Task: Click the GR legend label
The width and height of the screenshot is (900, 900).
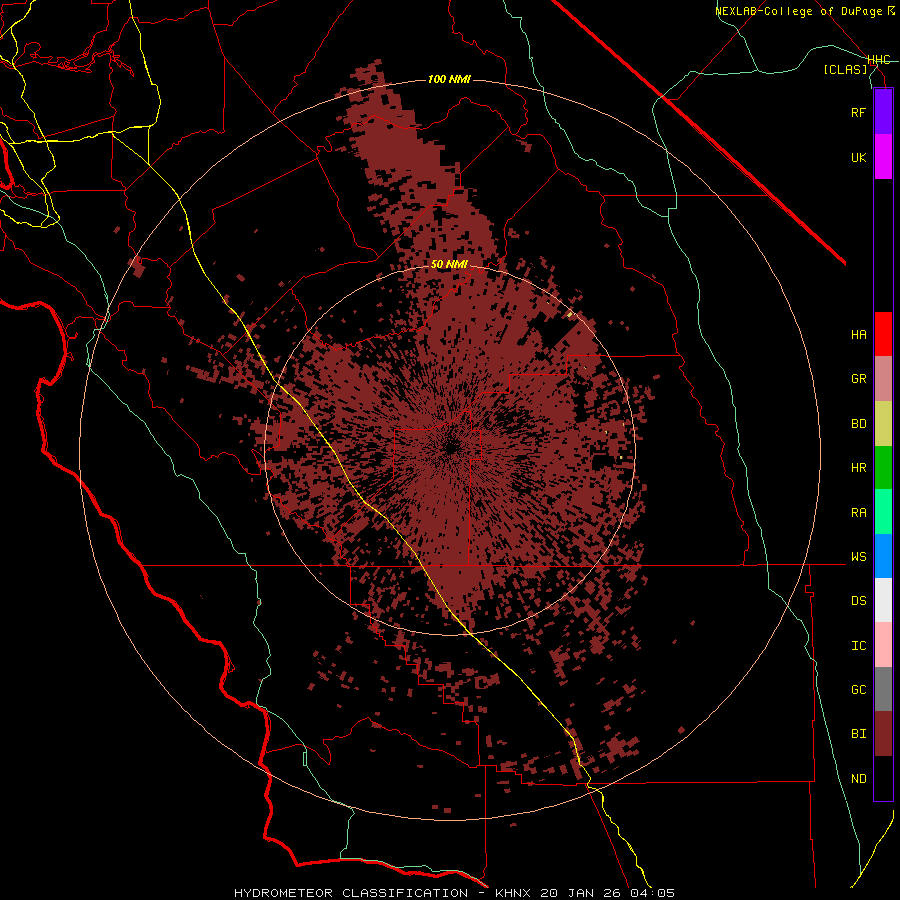Action: tap(858, 379)
